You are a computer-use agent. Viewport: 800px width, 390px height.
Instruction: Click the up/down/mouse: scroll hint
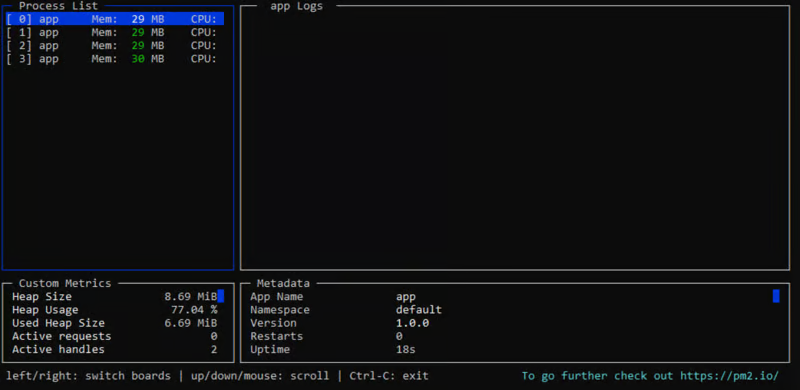(x=260, y=376)
